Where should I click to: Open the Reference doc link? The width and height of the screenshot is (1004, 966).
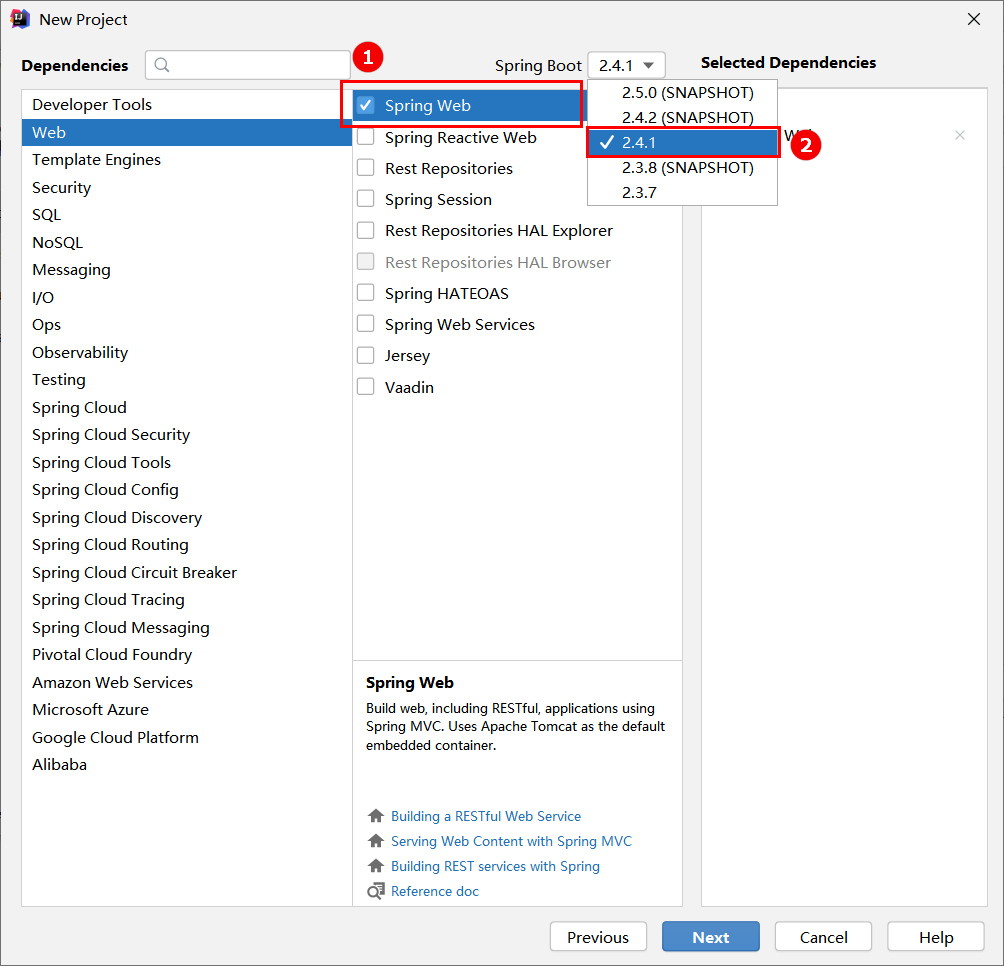click(435, 891)
